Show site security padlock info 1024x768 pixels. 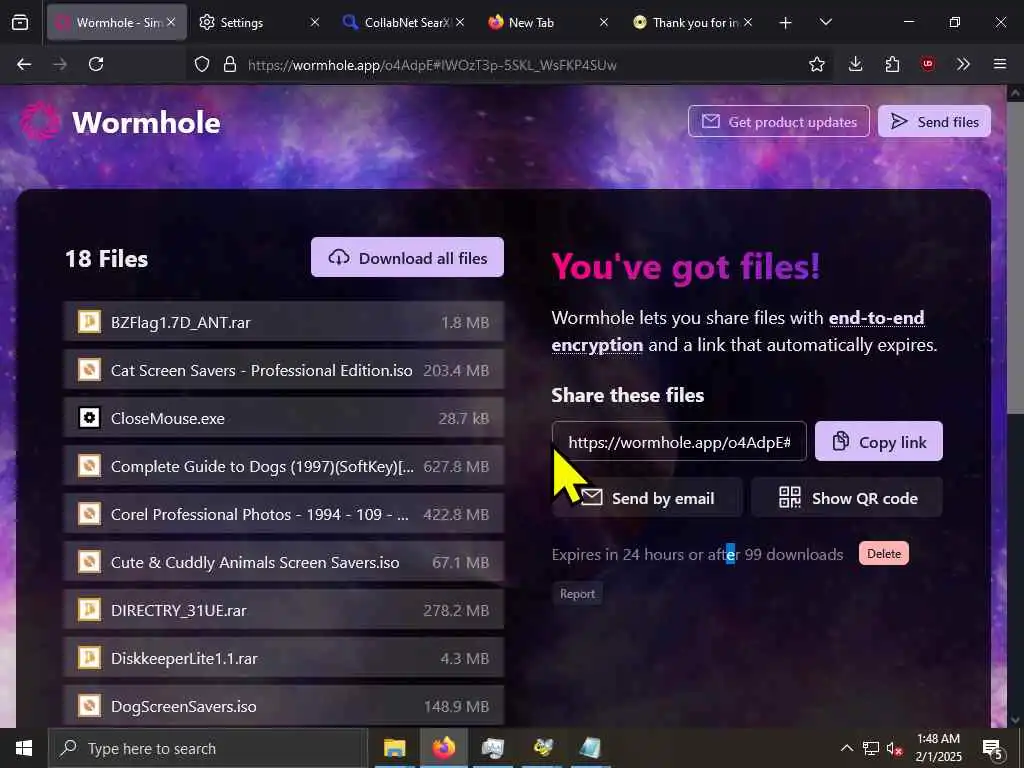point(229,64)
